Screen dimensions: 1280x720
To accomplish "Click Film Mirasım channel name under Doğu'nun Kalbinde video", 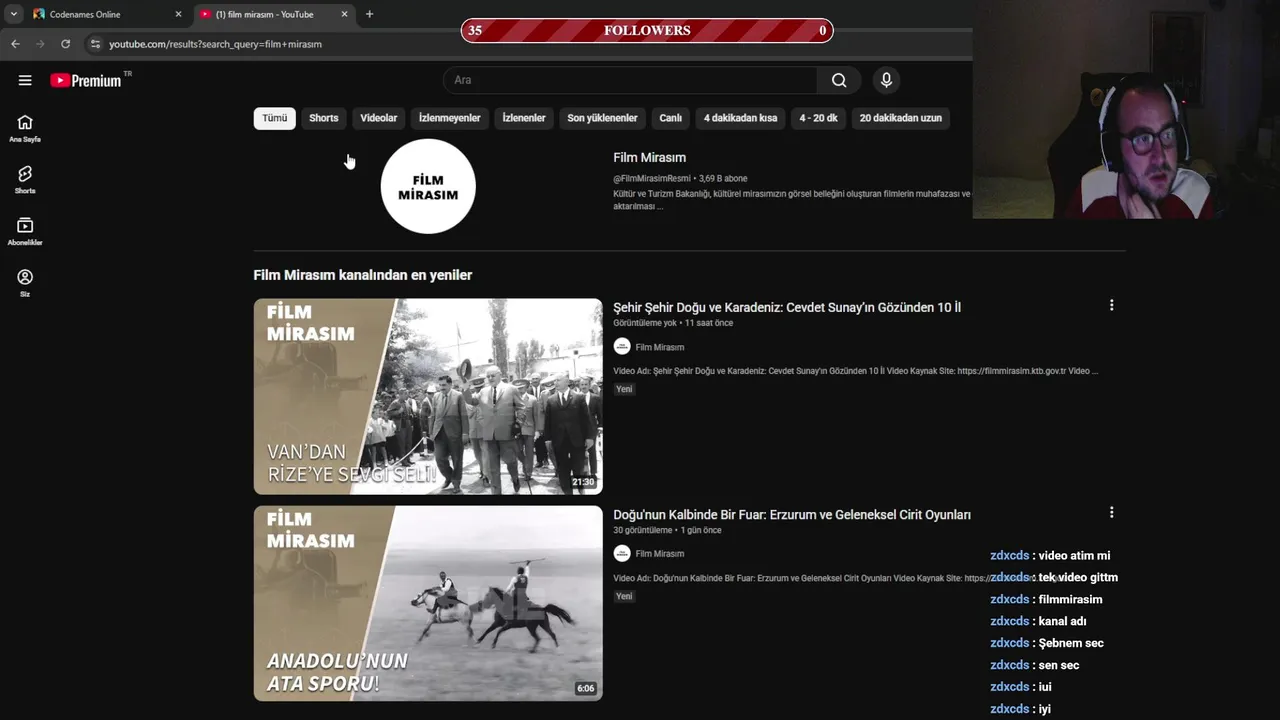I will tap(660, 554).
